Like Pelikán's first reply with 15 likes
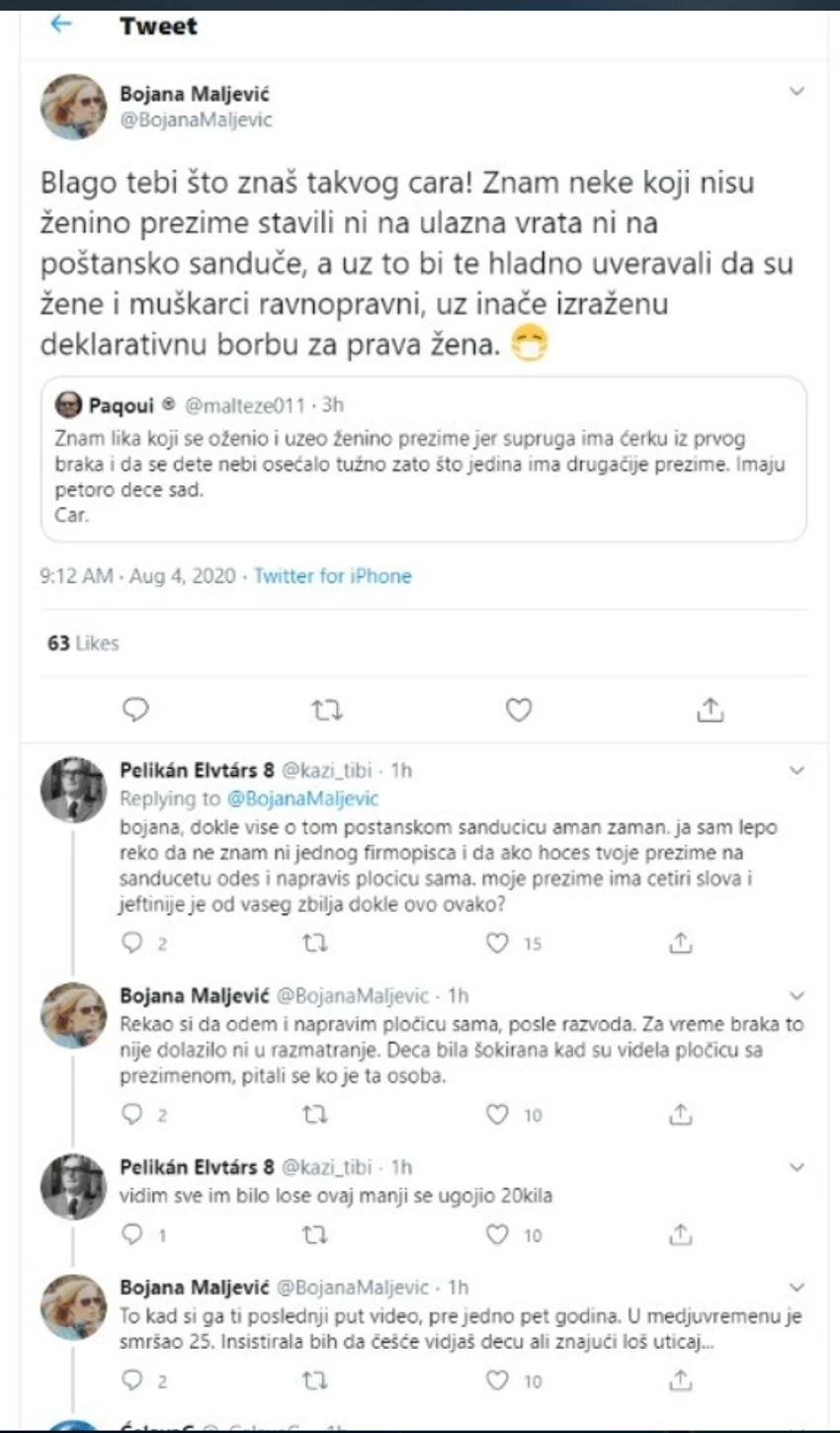840x1433 pixels. [x=497, y=944]
